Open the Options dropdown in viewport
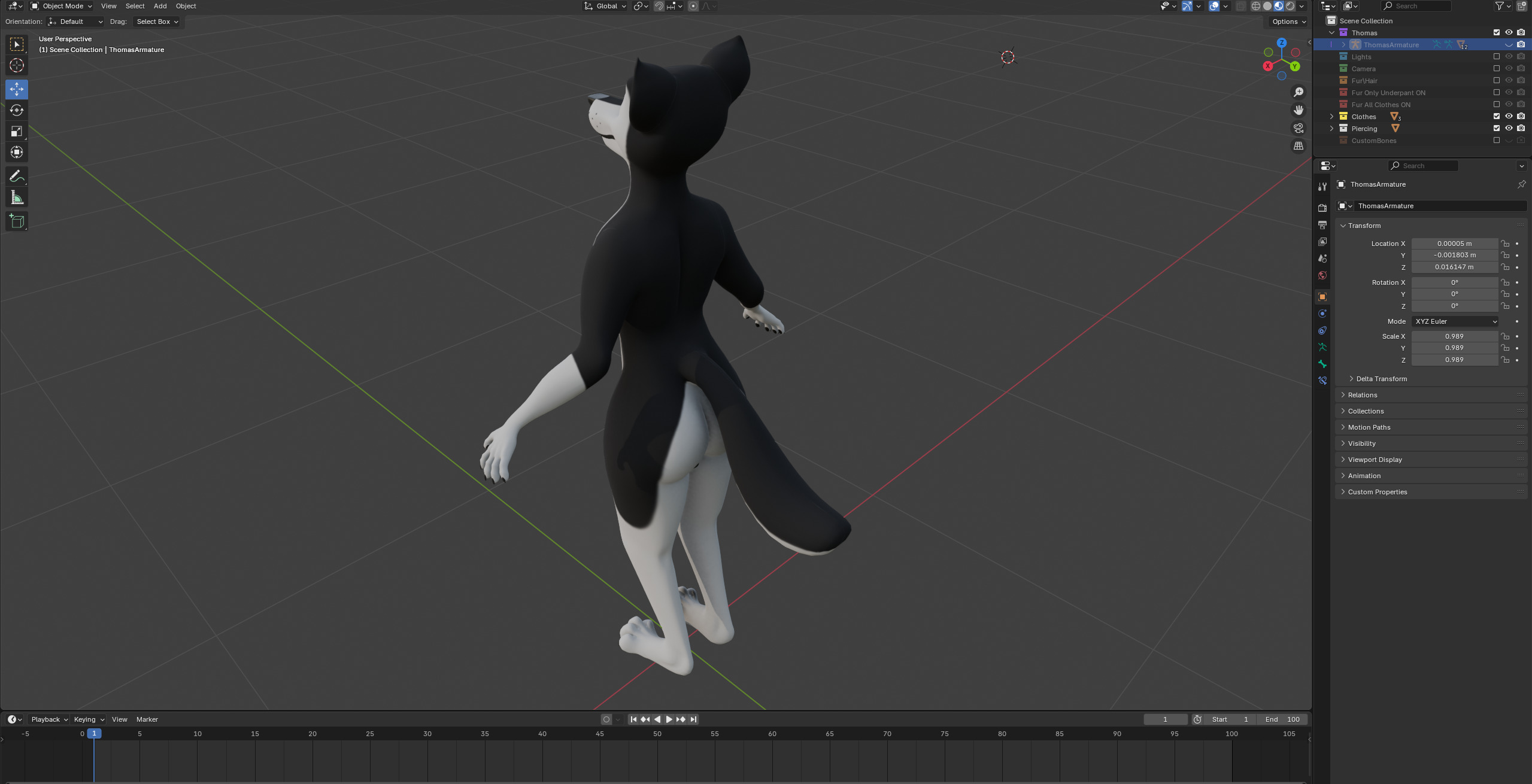The width and height of the screenshot is (1532, 784). point(1289,22)
